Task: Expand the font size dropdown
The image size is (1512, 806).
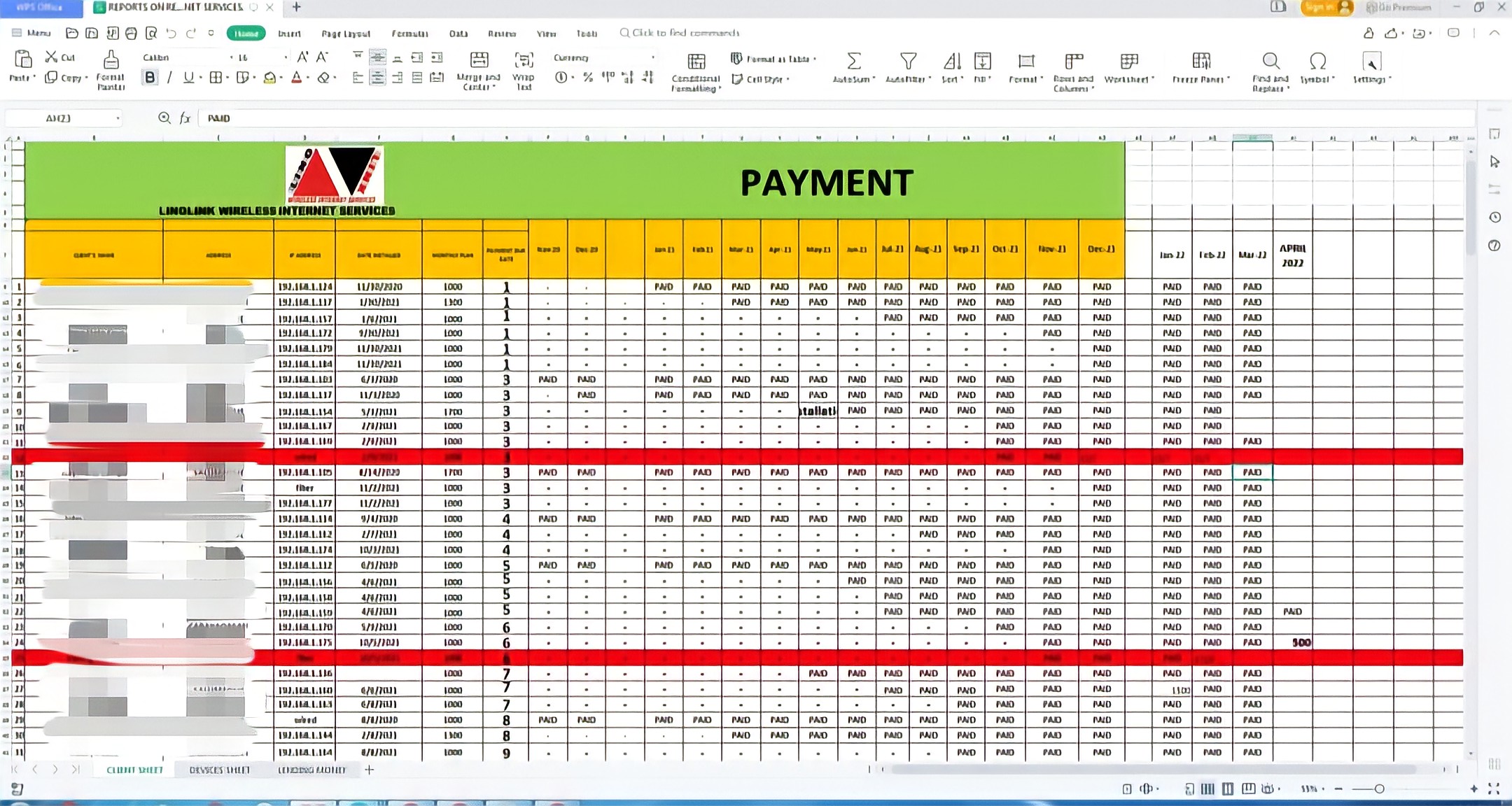Action: [x=286, y=57]
